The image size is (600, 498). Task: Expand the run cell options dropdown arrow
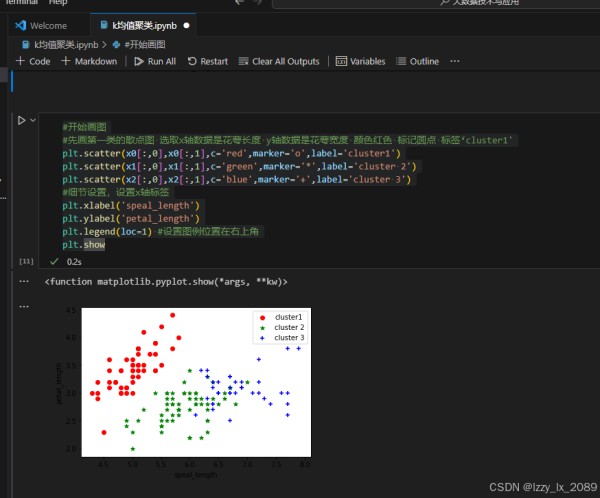pos(33,120)
